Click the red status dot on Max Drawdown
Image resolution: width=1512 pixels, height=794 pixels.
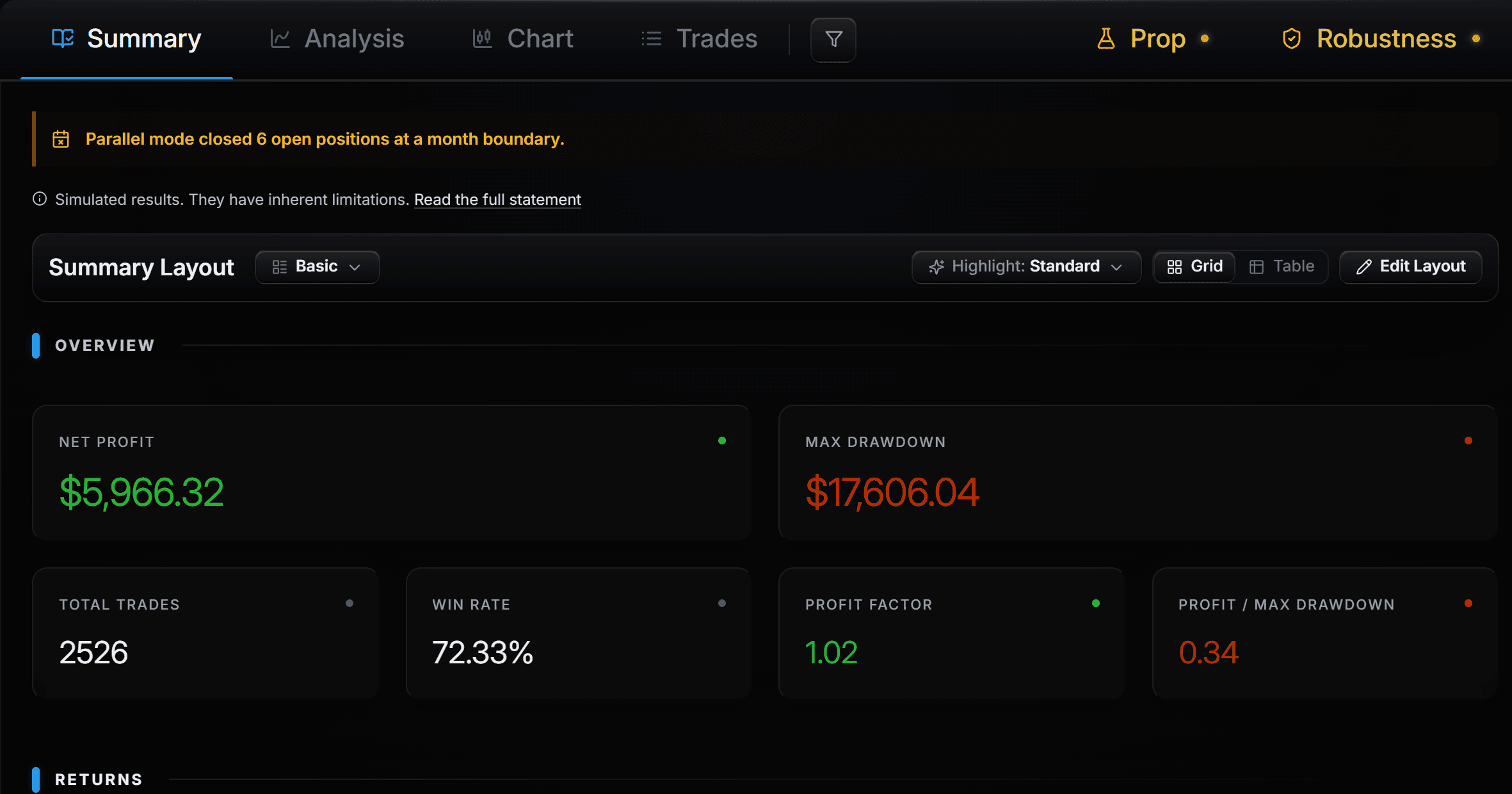[1468, 441]
